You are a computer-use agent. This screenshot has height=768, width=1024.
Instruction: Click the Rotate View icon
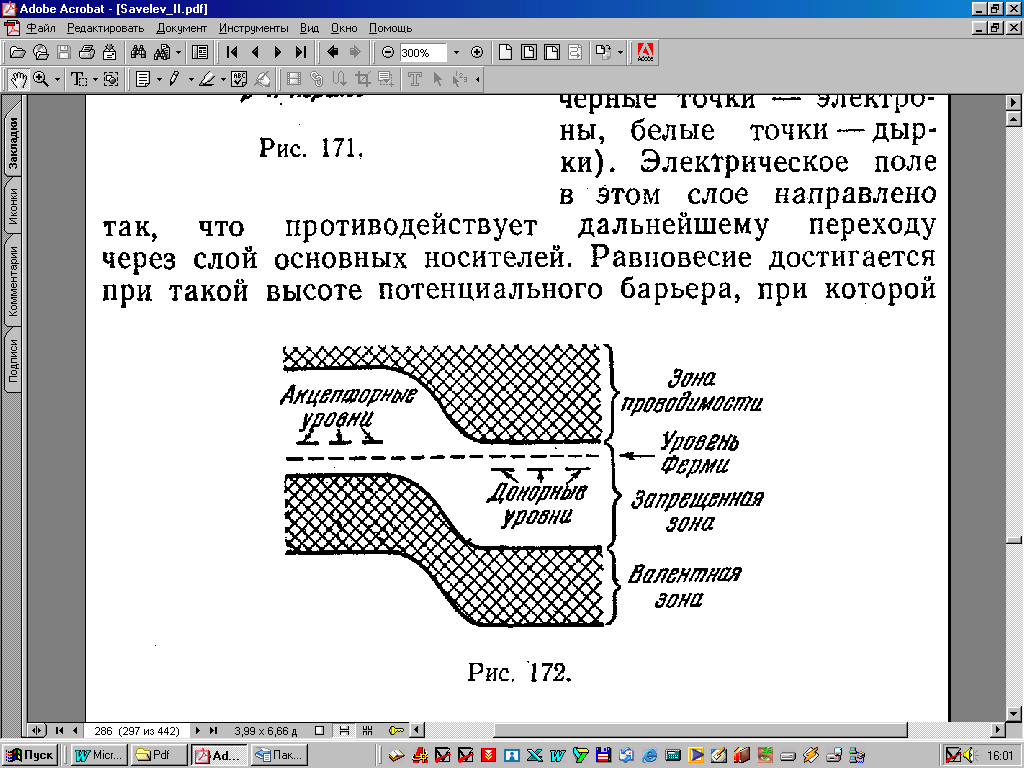(603, 52)
